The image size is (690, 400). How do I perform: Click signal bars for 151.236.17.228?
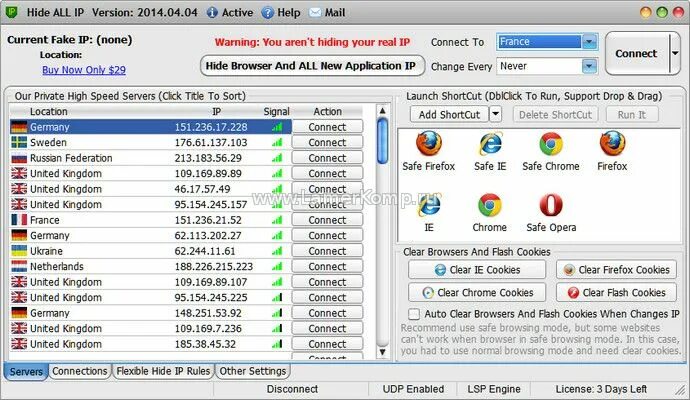click(x=277, y=127)
